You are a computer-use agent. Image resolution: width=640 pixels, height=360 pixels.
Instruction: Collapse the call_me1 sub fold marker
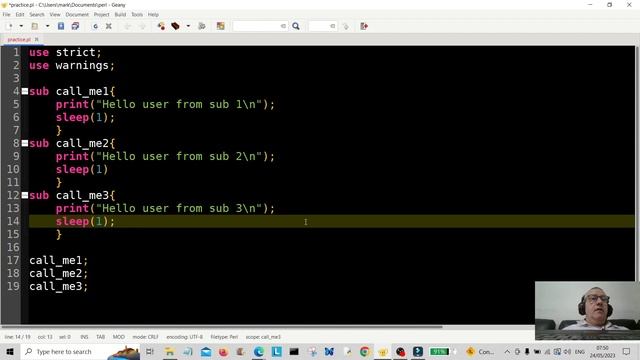pyautogui.click(x=25, y=91)
